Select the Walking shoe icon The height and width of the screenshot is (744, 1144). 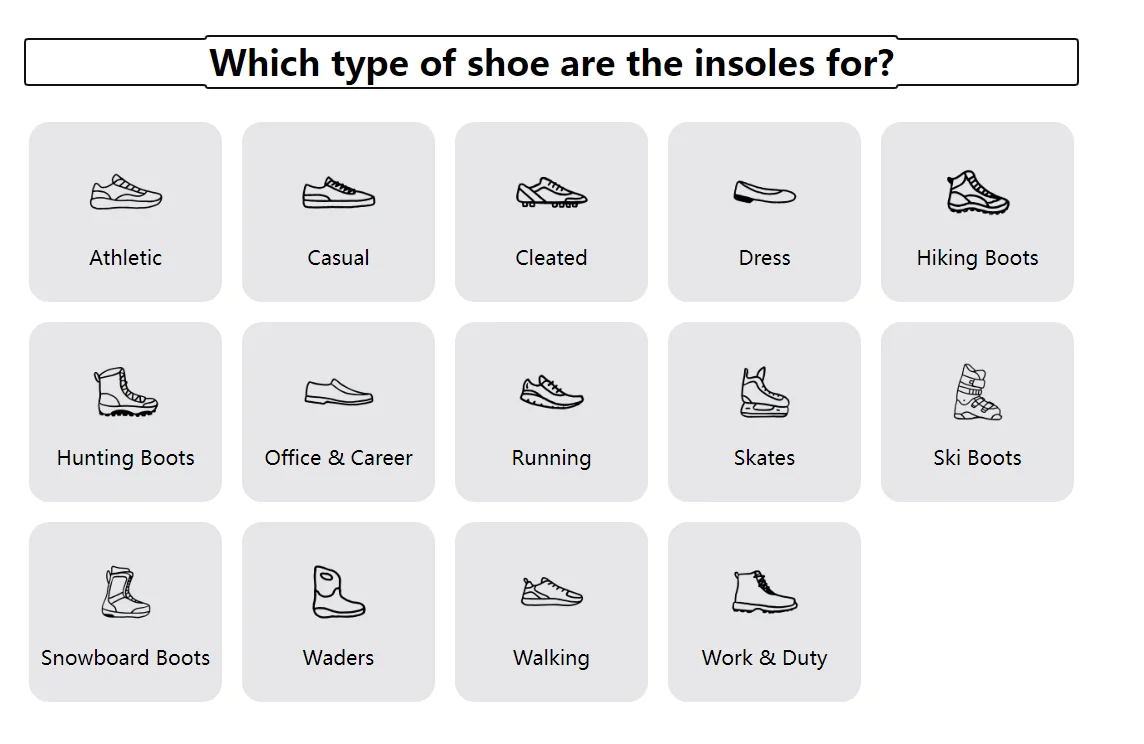point(551,592)
